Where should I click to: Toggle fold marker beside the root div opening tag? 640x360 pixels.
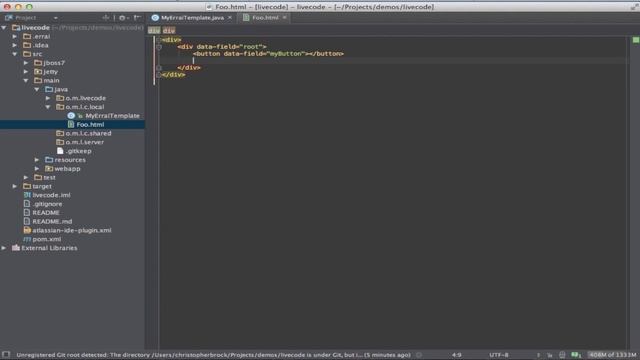[x=159, y=47]
